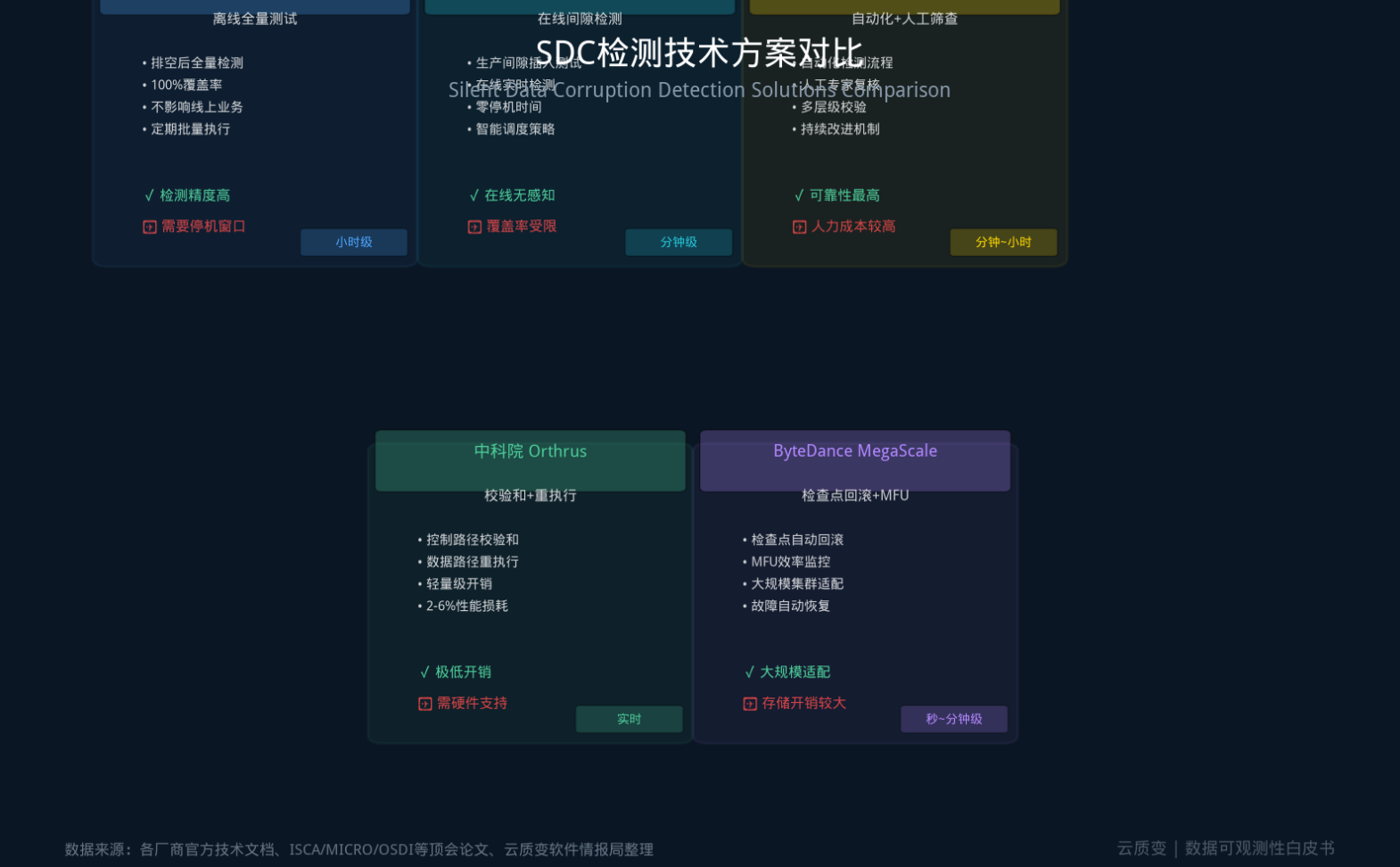The width and height of the screenshot is (1400, 867).
Task: Click the red icon beside 人力成本较高
Action: pyautogui.click(x=799, y=227)
